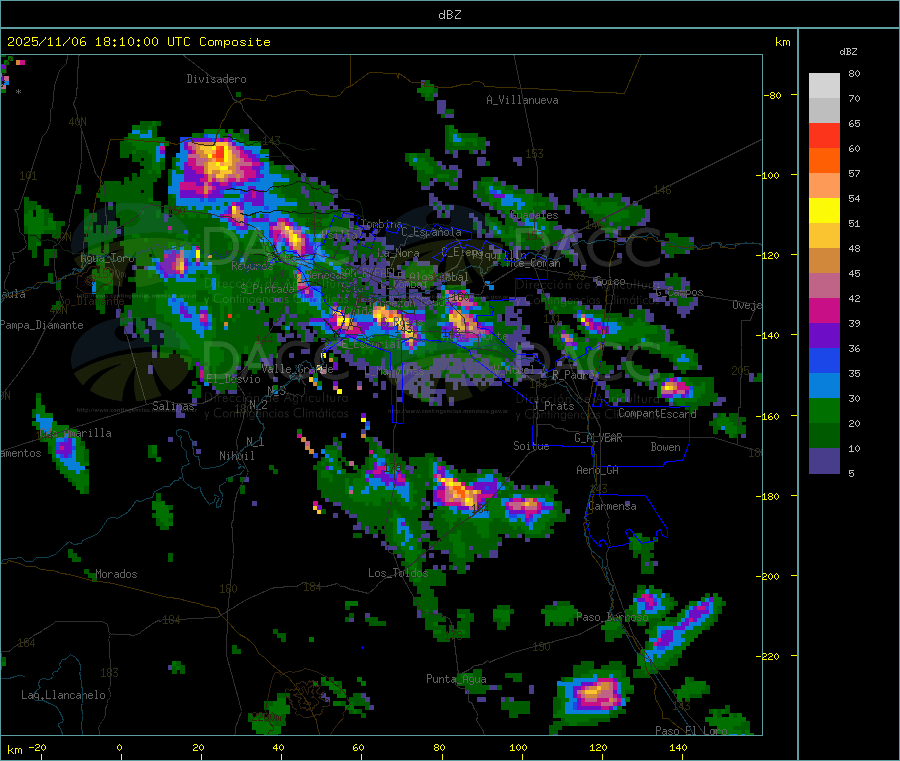Click the royal blue 35-36 dBZ legend band

[x=824, y=360]
